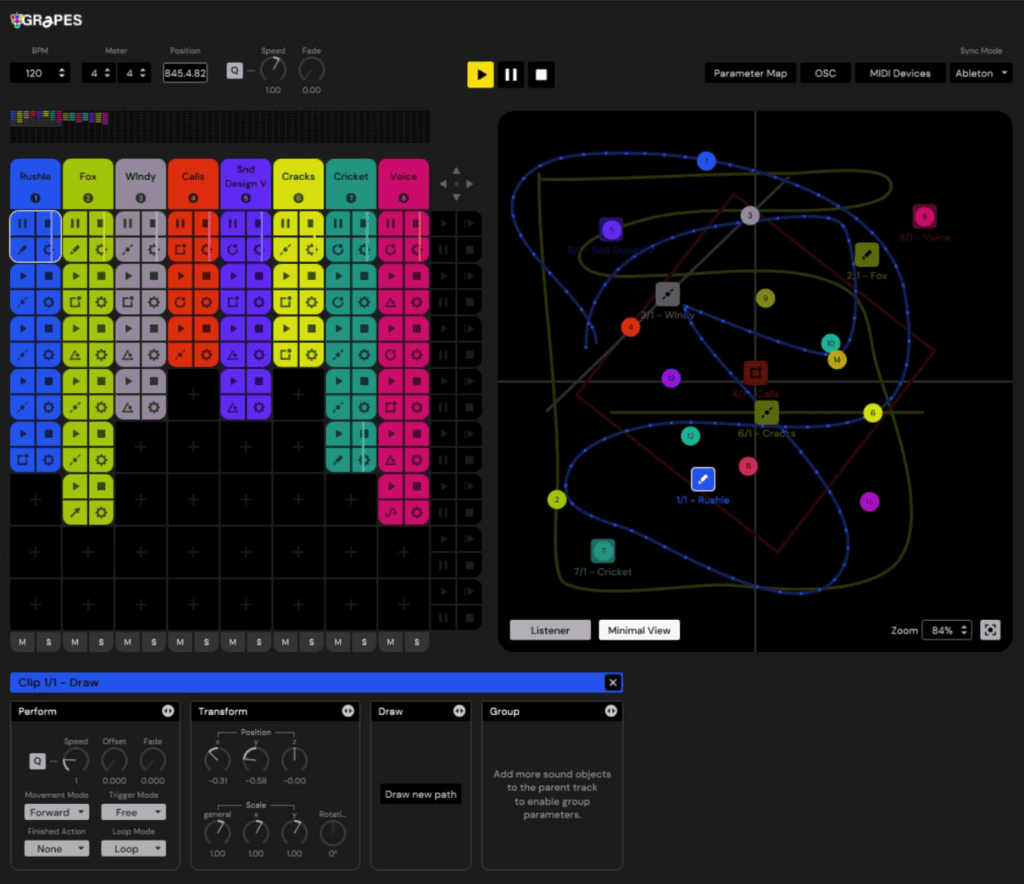The width and height of the screenshot is (1024, 884).
Task: Adjust the 84% Zoom stepper
Action: (964, 630)
